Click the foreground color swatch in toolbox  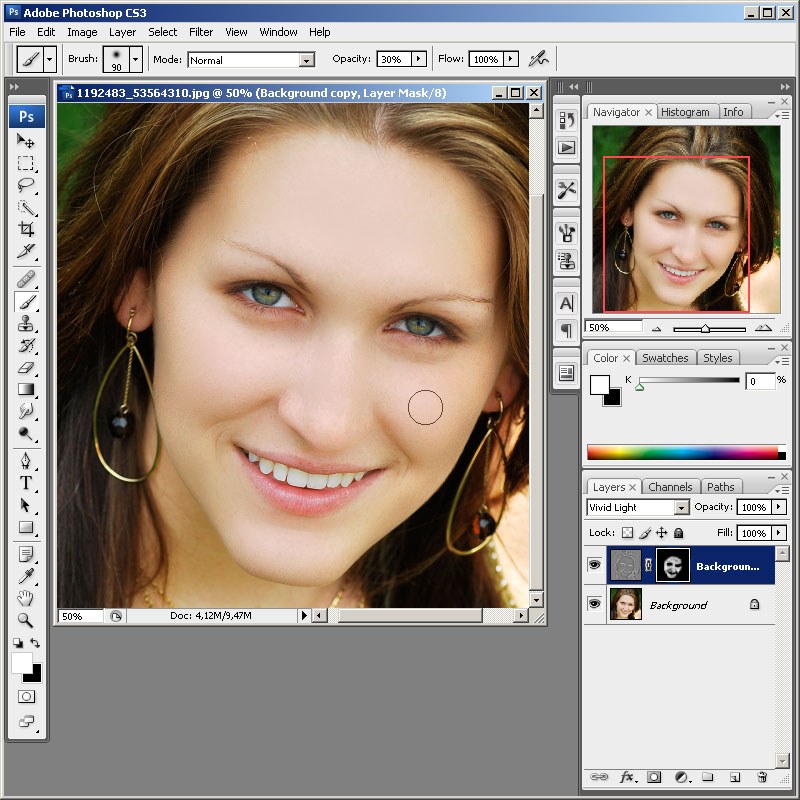click(x=22, y=663)
